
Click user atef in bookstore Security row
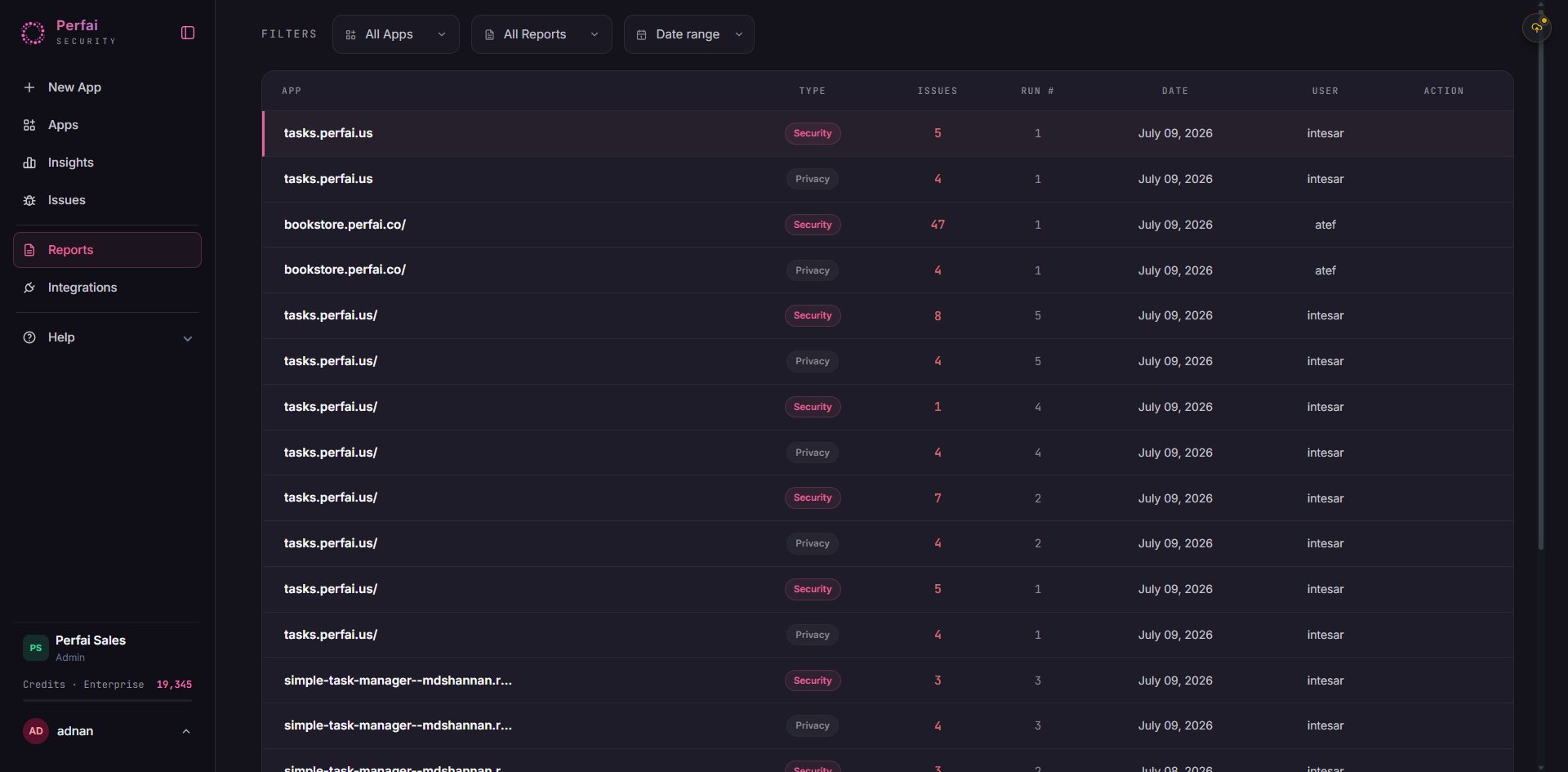coord(1325,225)
